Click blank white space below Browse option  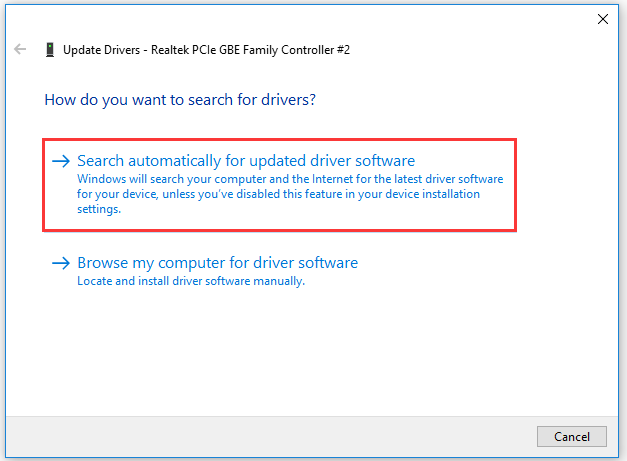pyautogui.click(x=300, y=350)
